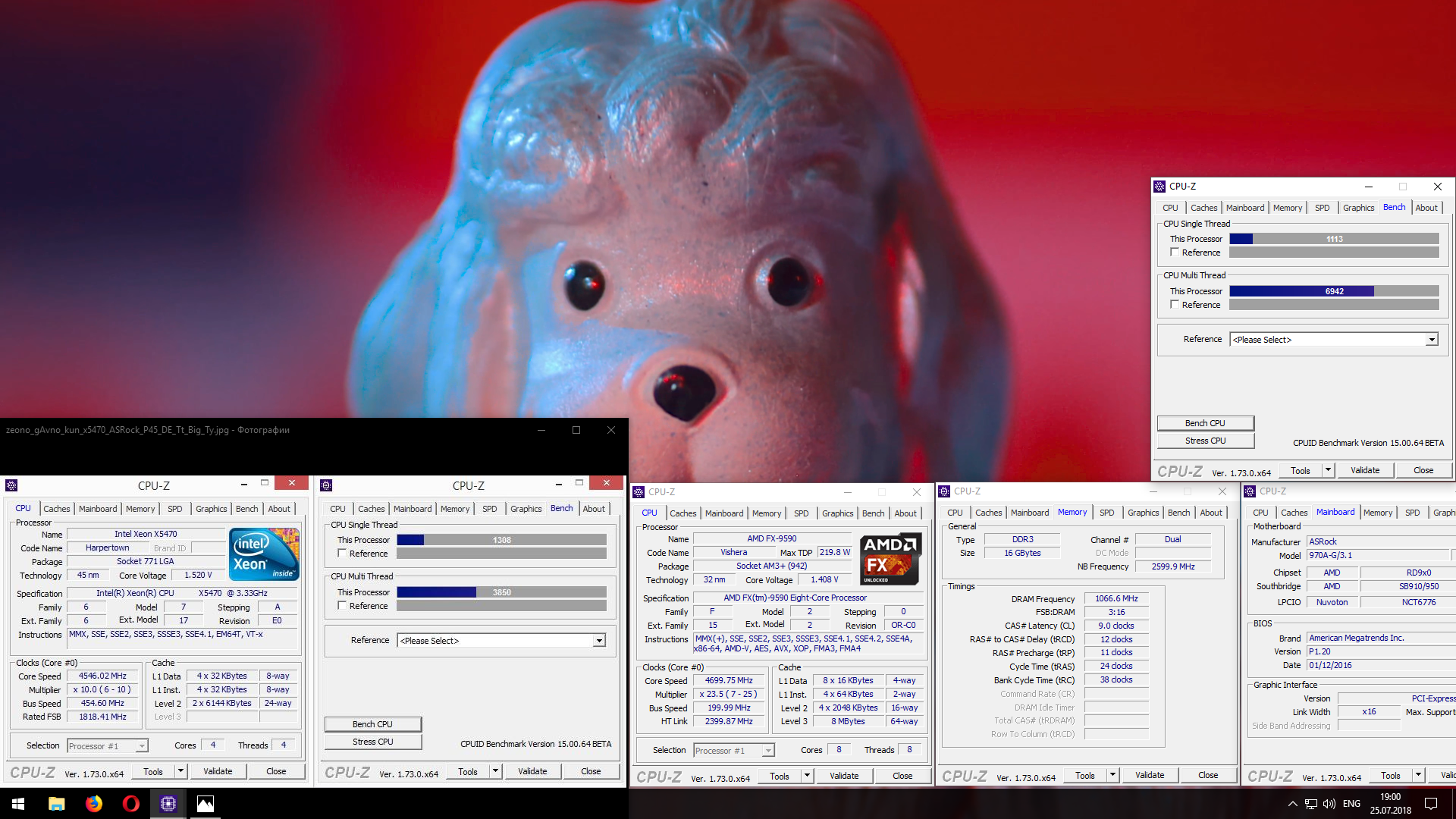Close the Photos app window
The width and height of the screenshot is (1456, 819).
[611, 430]
